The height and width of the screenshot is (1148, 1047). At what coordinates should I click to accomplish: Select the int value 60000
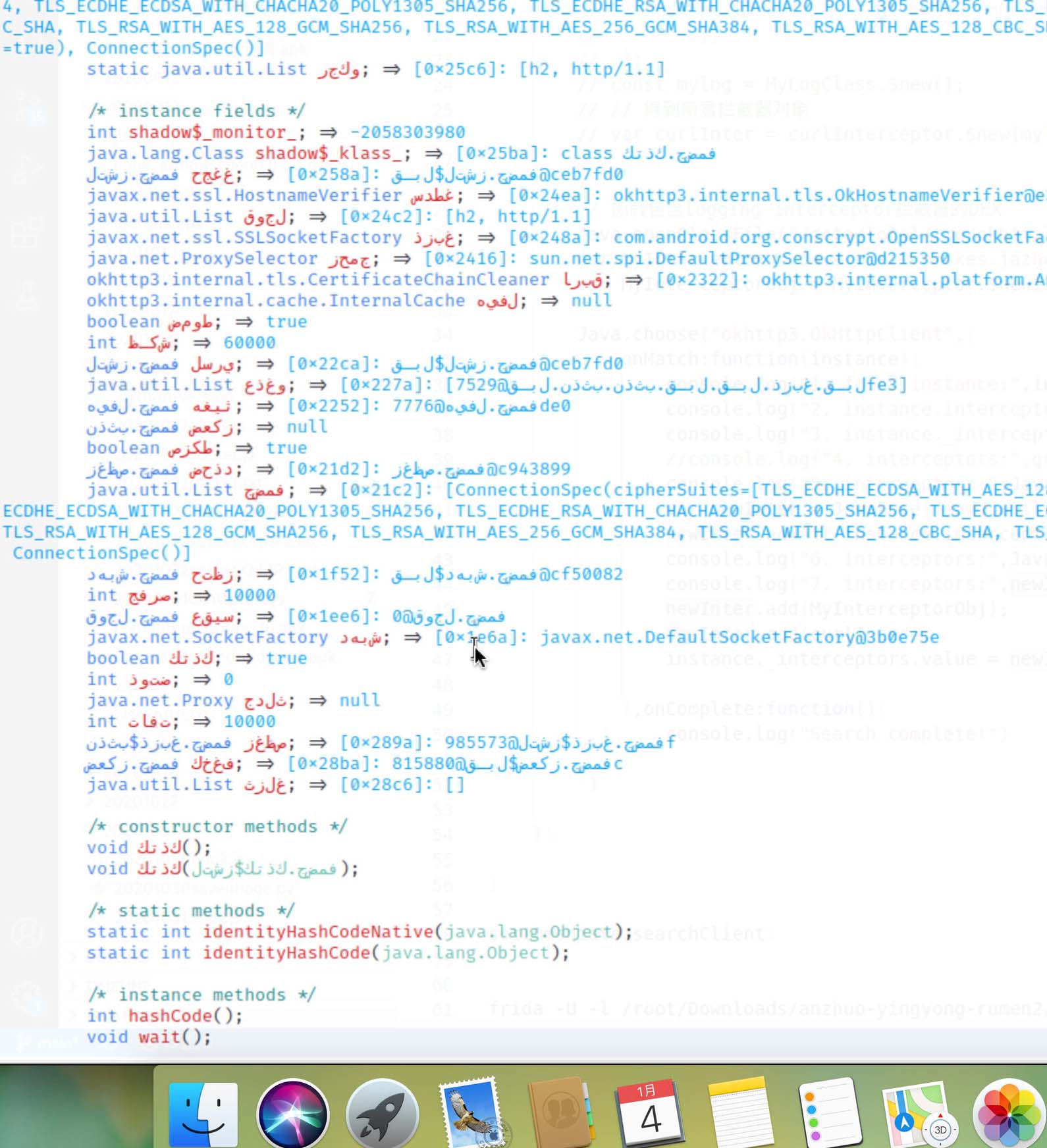click(250, 343)
